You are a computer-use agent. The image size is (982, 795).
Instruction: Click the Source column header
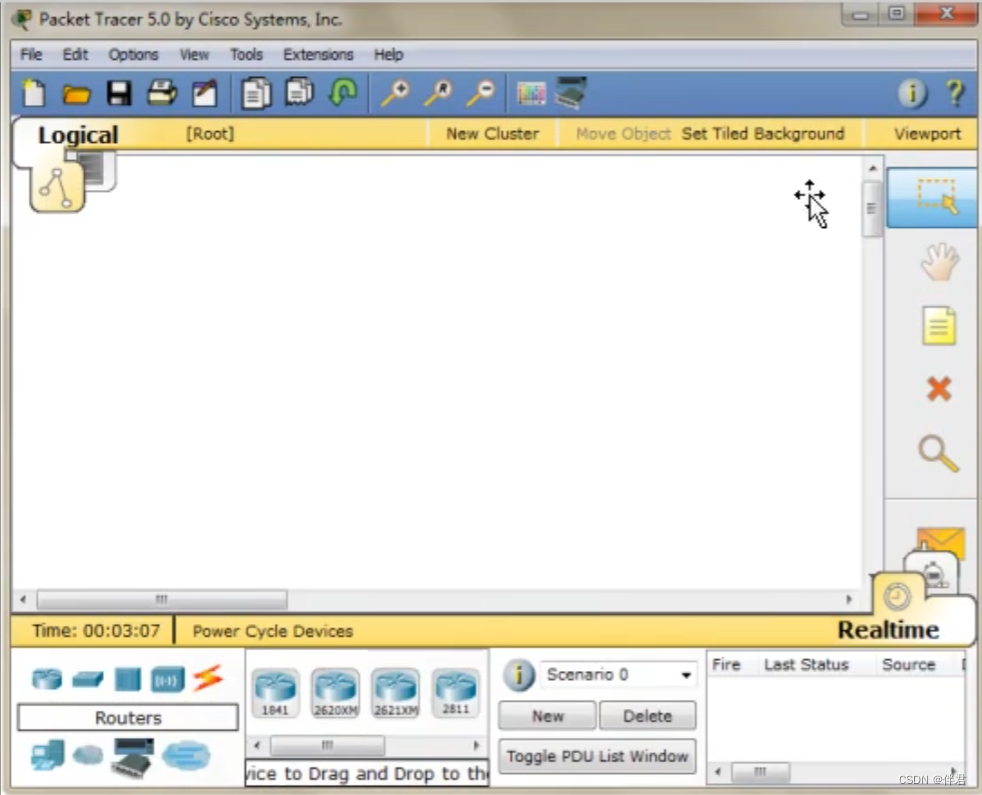(x=908, y=665)
